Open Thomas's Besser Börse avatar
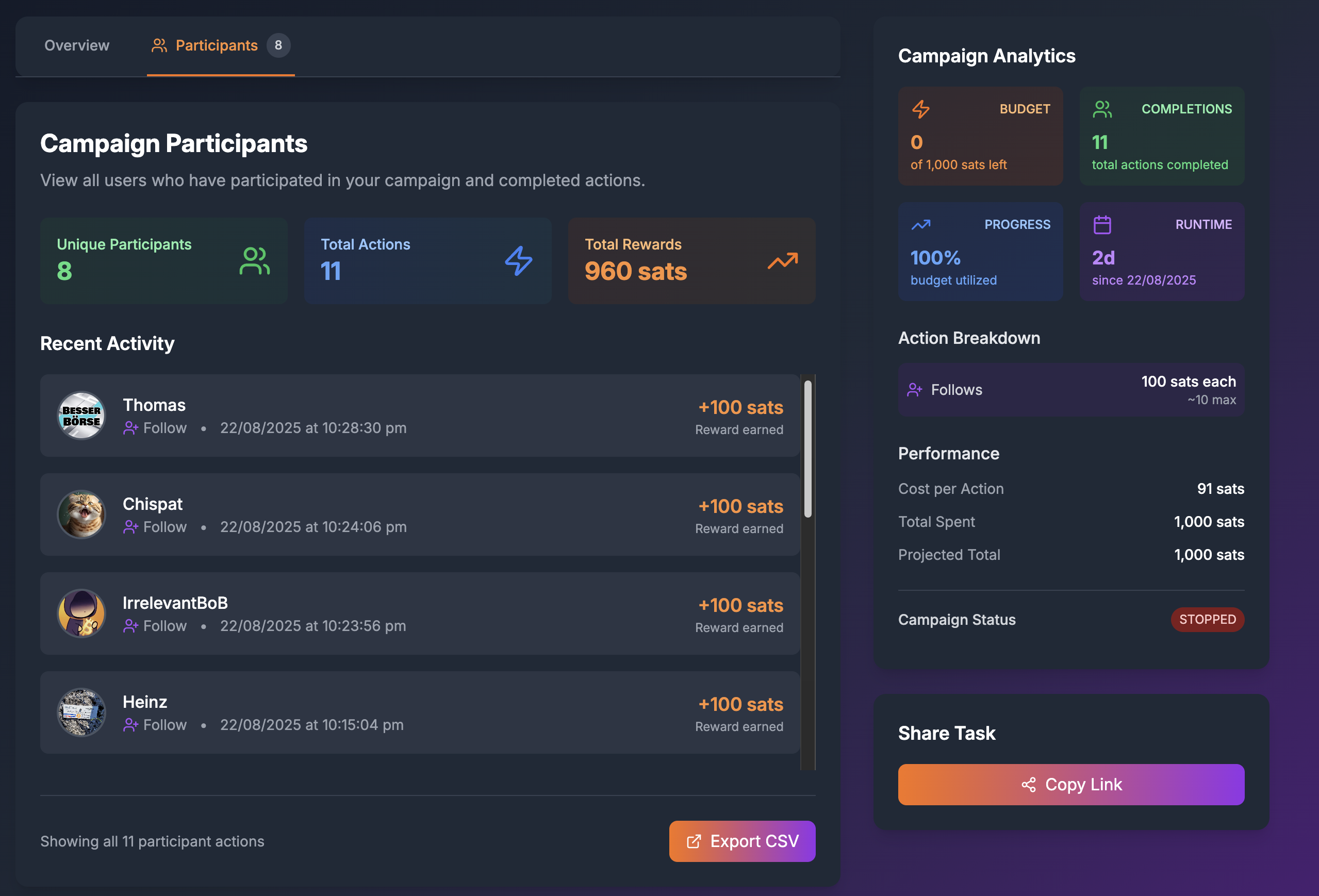The image size is (1319, 896). pyautogui.click(x=81, y=416)
